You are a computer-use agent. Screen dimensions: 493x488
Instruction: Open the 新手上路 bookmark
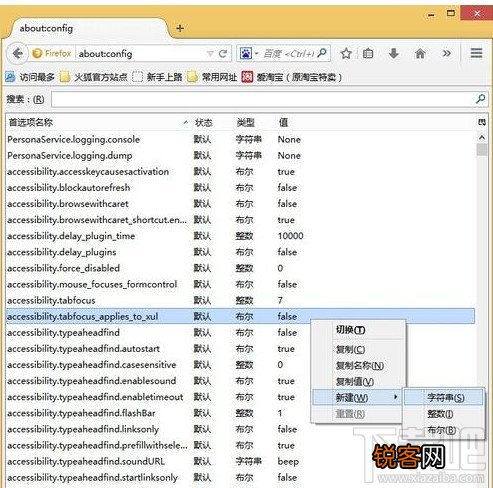pos(157,77)
